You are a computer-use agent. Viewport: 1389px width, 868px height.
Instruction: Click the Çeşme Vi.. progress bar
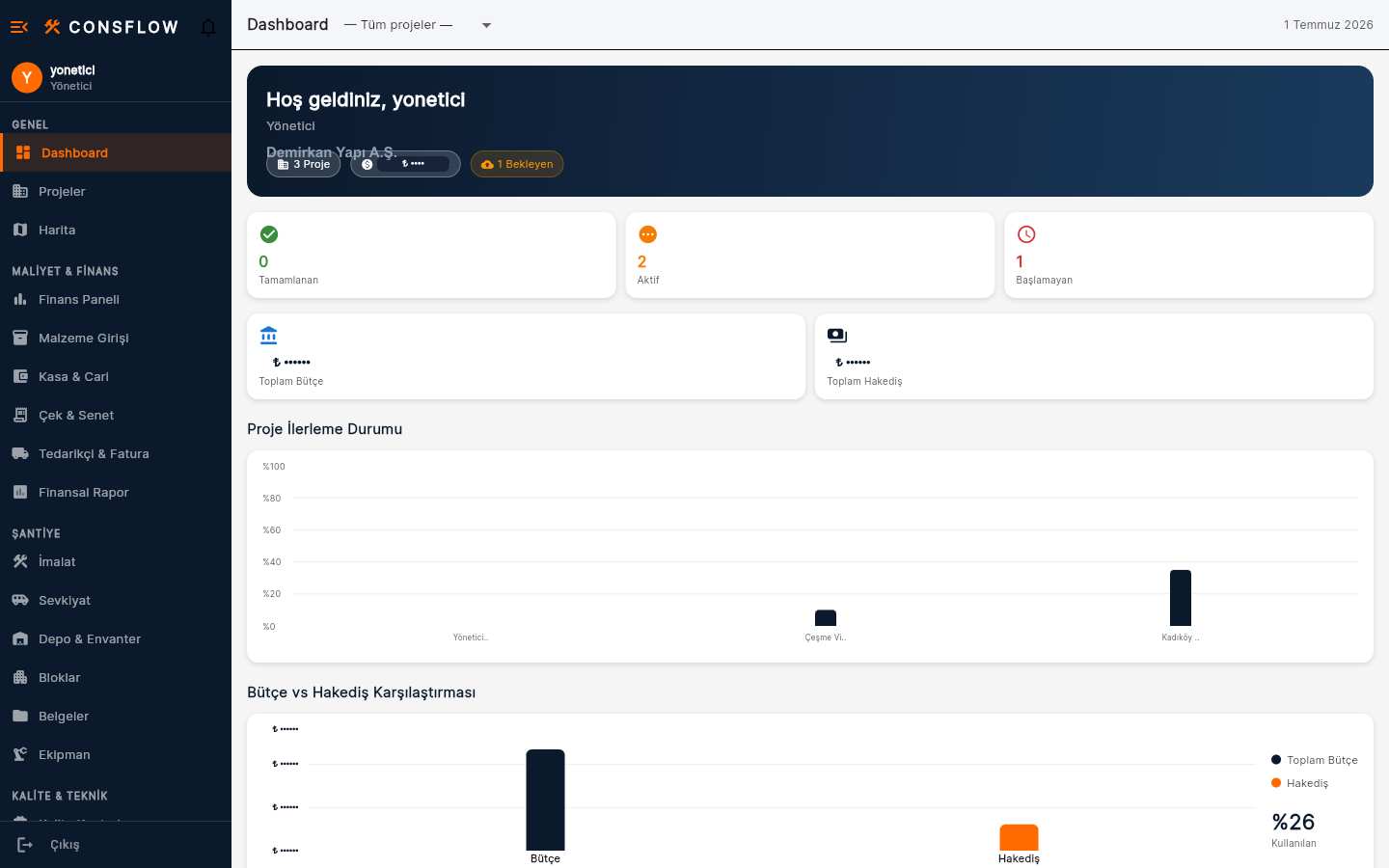[826, 618]
